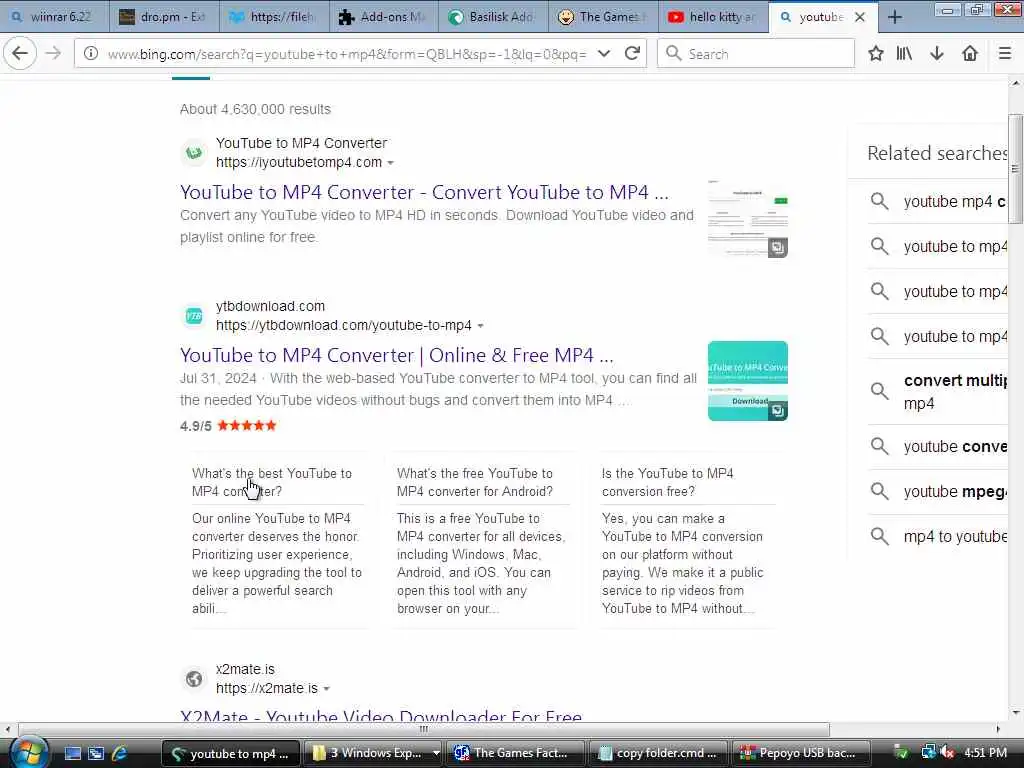Click the Switch Between Windows quick launch icon
Image resolution: width=1024 pixels, height=768 pixels.
coord(96,754)
